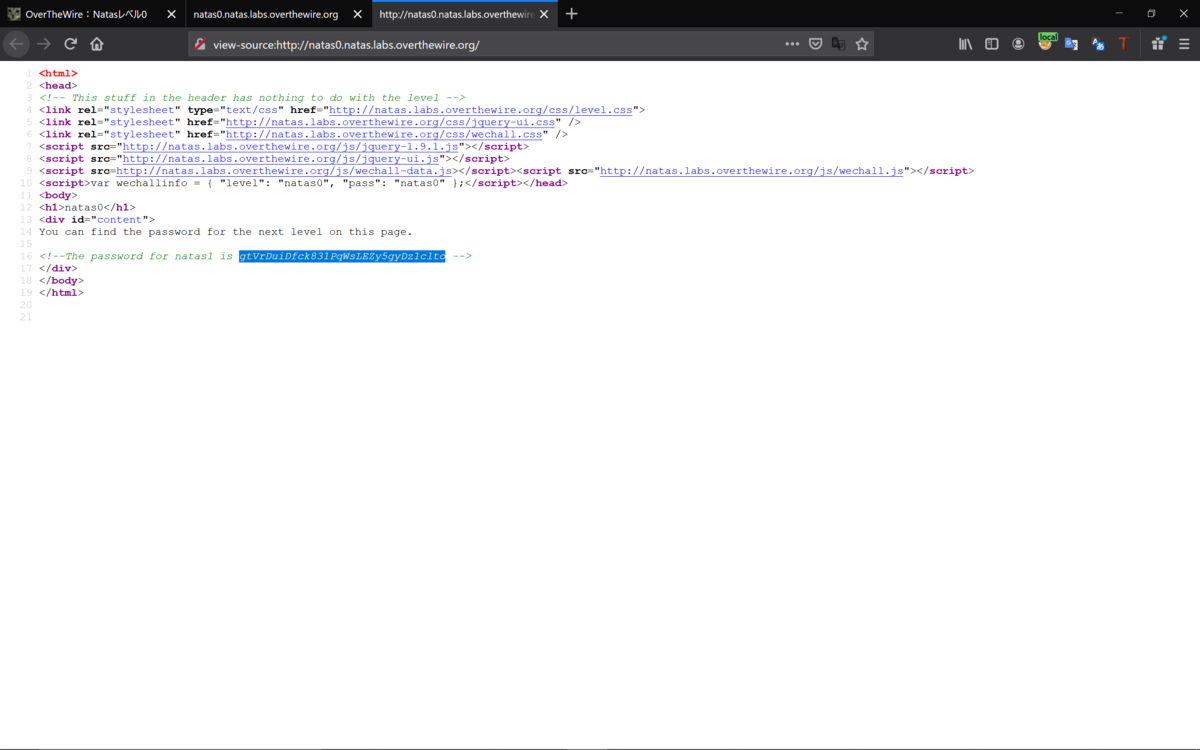Image resolution: width=1200 pixels, height=750 pixels.
Task: Click the opening <html> tag
Action: pyautogui.click(x=58, y=73)
